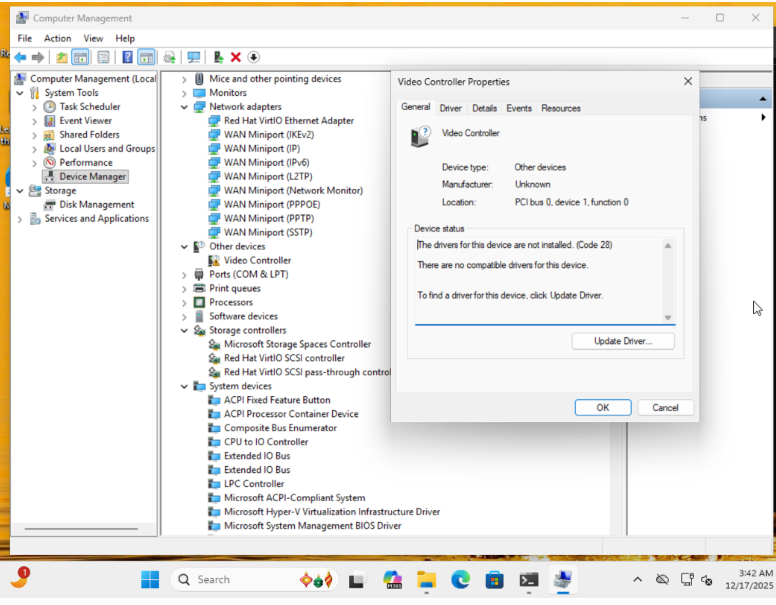Click the gray Forward arrow in toolbar

click(38, 57)
